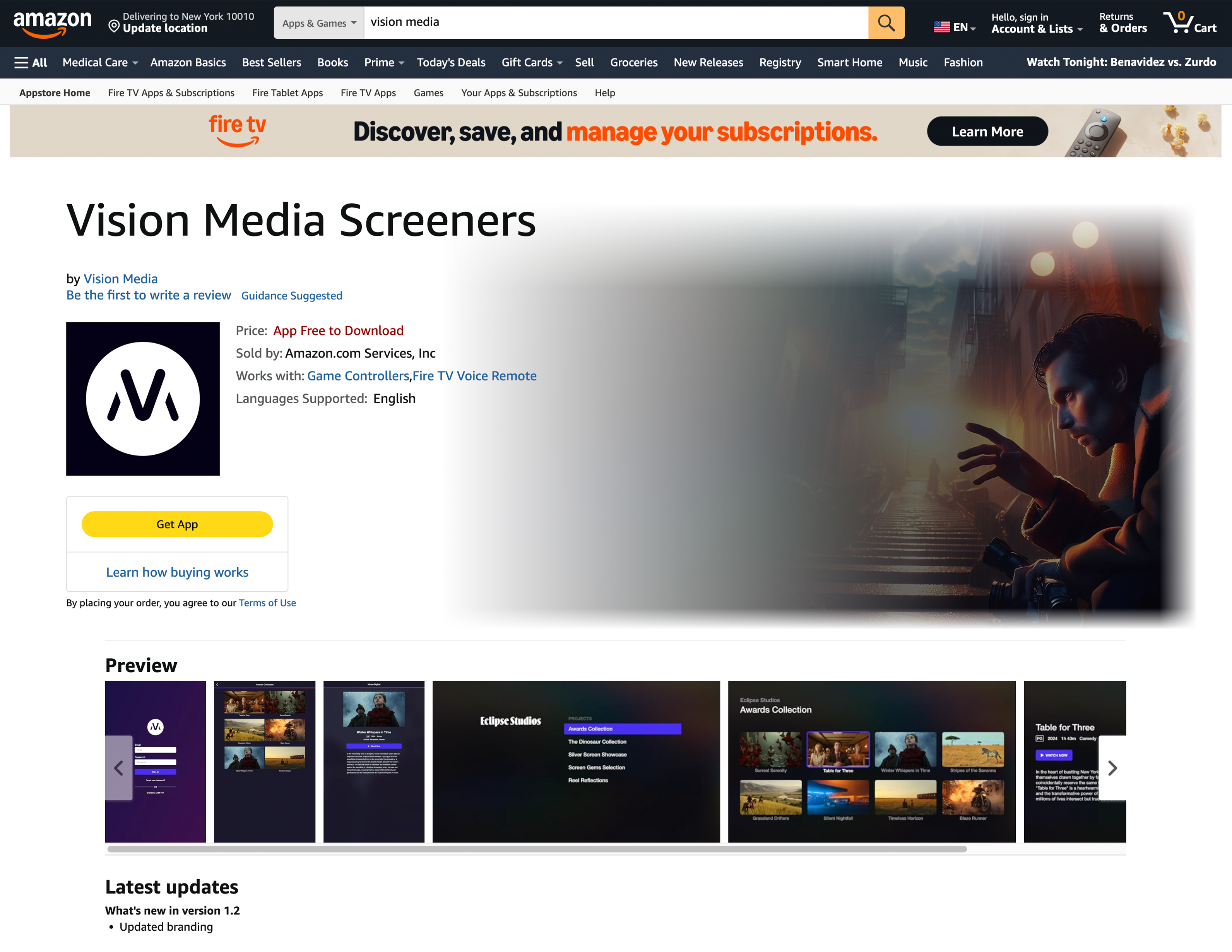Click the US flag language icon
This screenshot has width=1232, height=952.
click(x=941, y=27)
